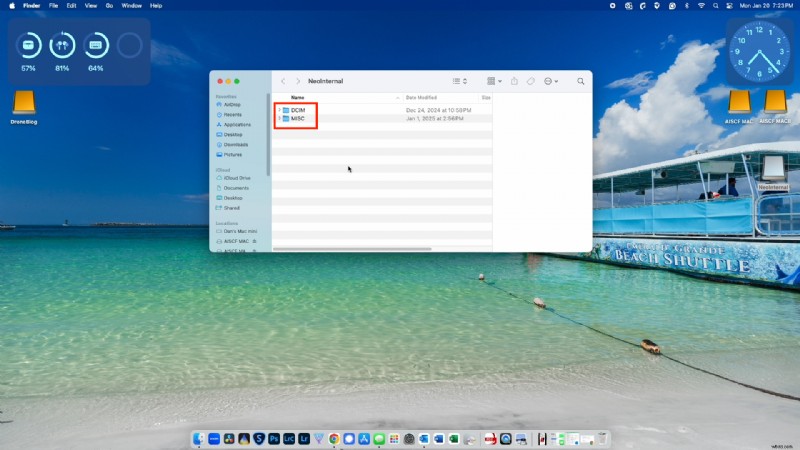Open the Group By dropdown in toolbar
The width and height of the screenshot is (800, 450).
[492, 81]
